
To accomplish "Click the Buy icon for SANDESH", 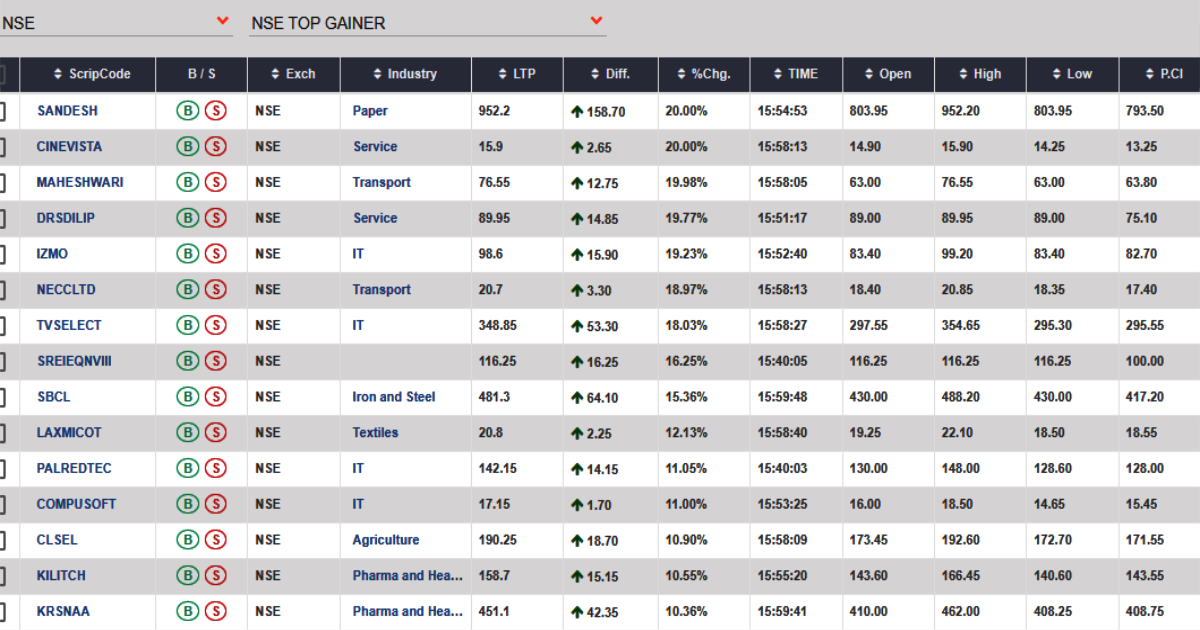I will [187, 111].
